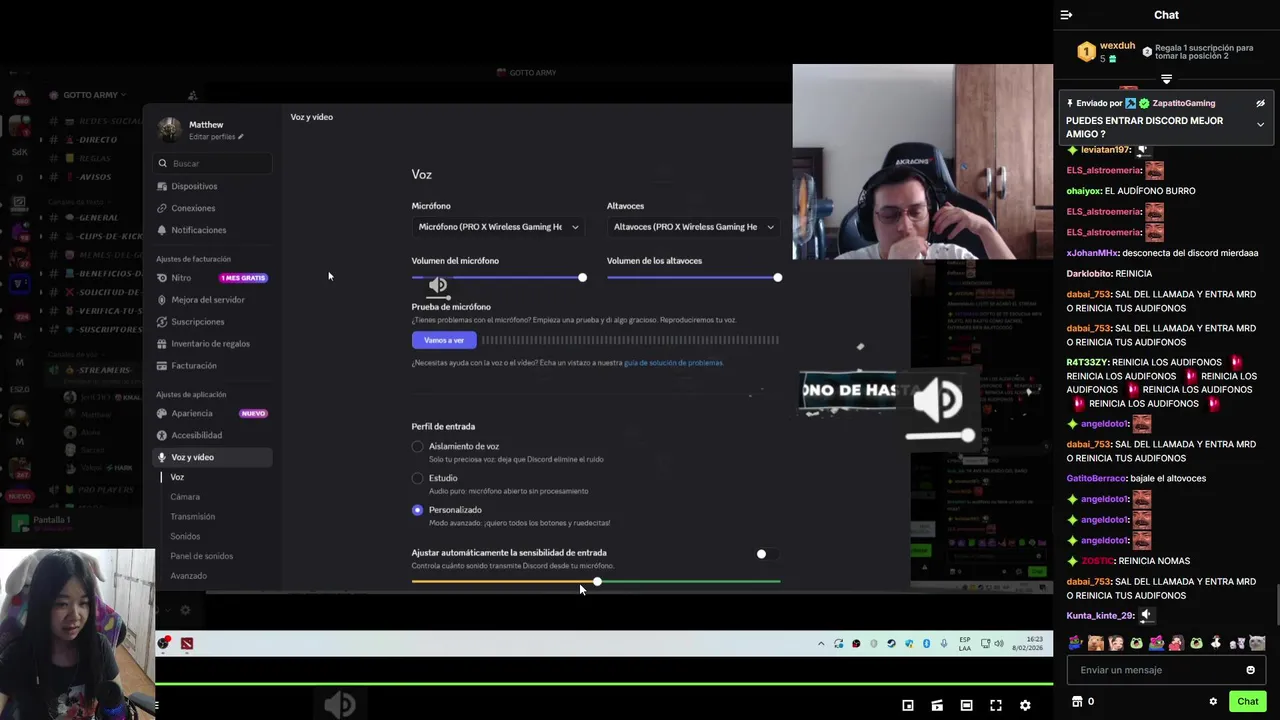Pick the gray cat quick emote
The width and height of the screenshot is (1280, 720).
click(x=1257, y=643)
